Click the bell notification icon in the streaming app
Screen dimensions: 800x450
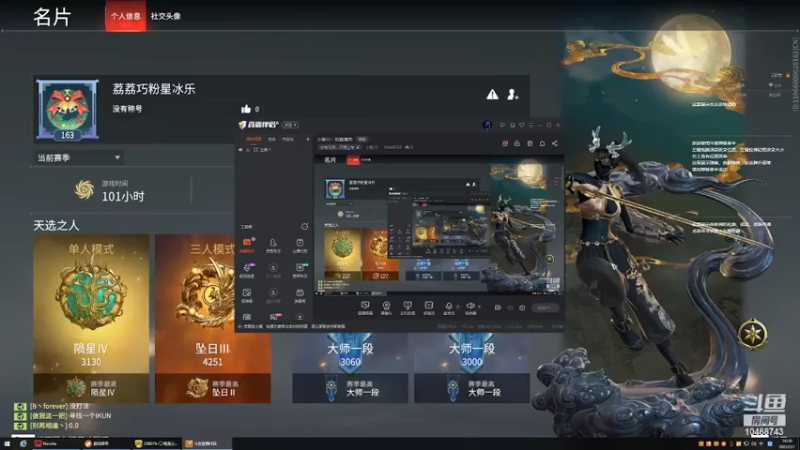click(542, 143)
